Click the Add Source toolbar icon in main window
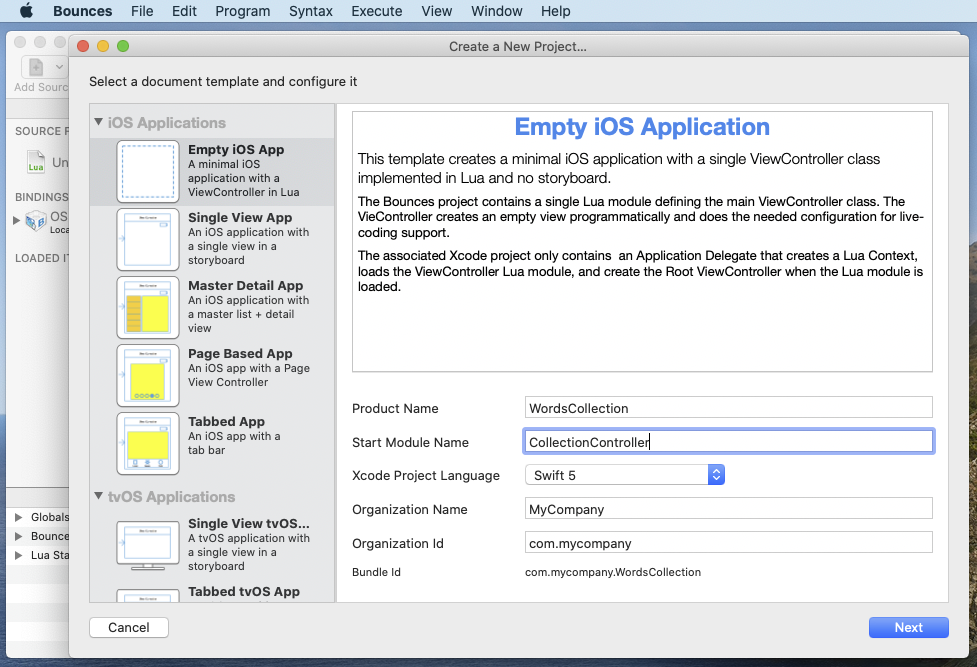977x667 pixels. (36, 67)
